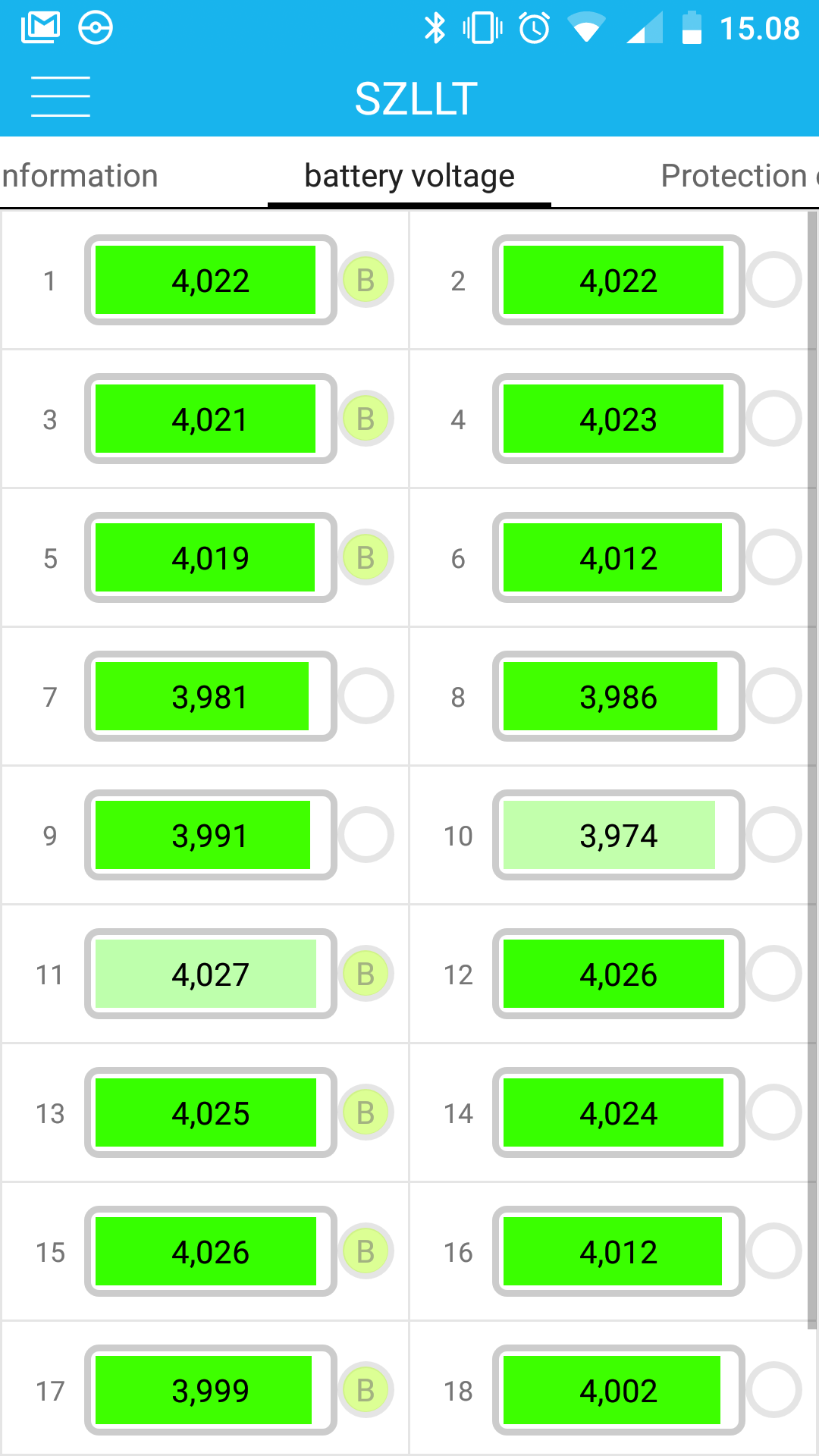Tap the alarm clock status icon
Image resolution: width=819 pixels, height=1456 pixels.
pyautogui.click(x=535, y=28)
